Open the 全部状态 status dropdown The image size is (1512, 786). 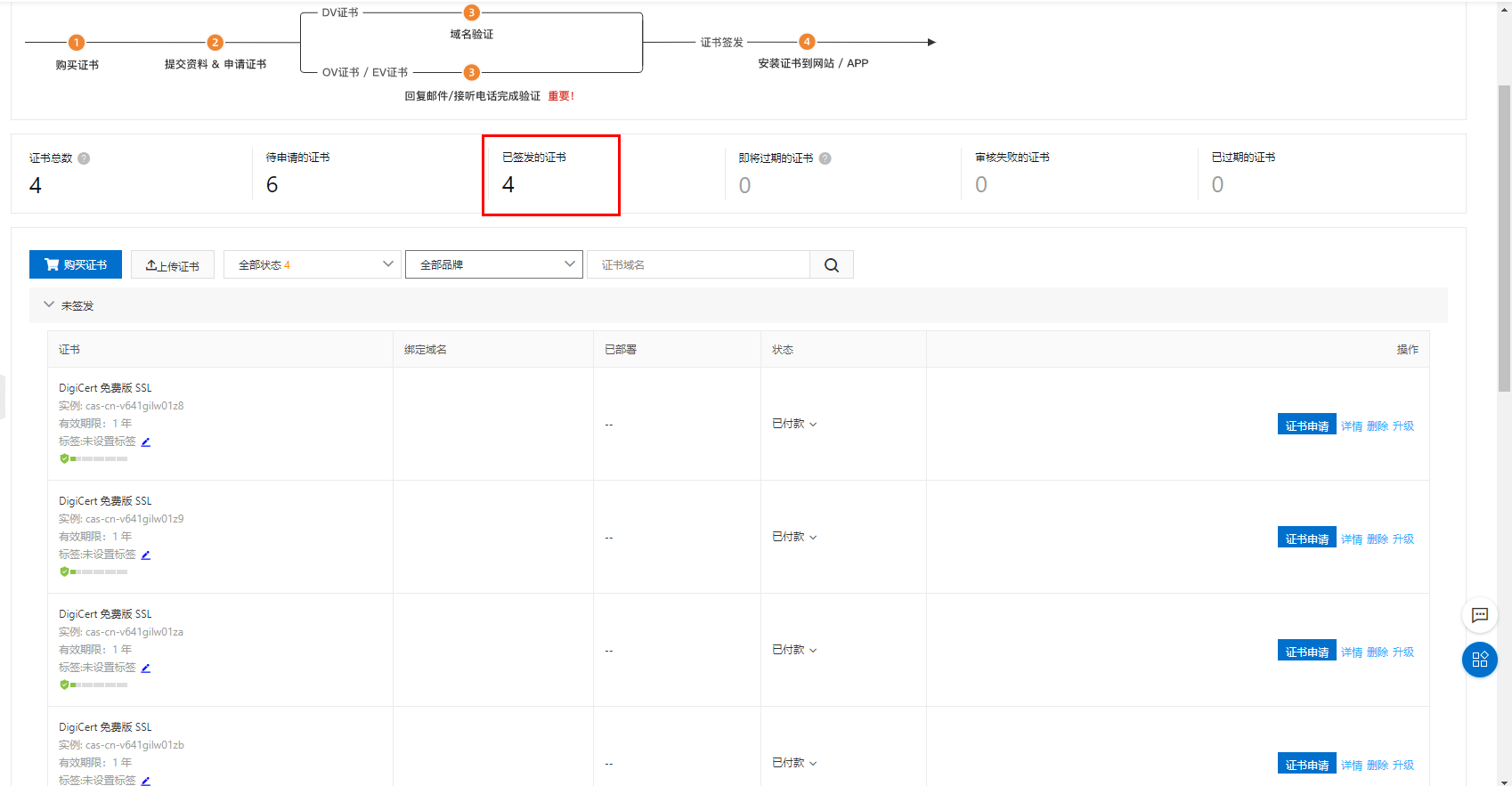pos(311,264)
